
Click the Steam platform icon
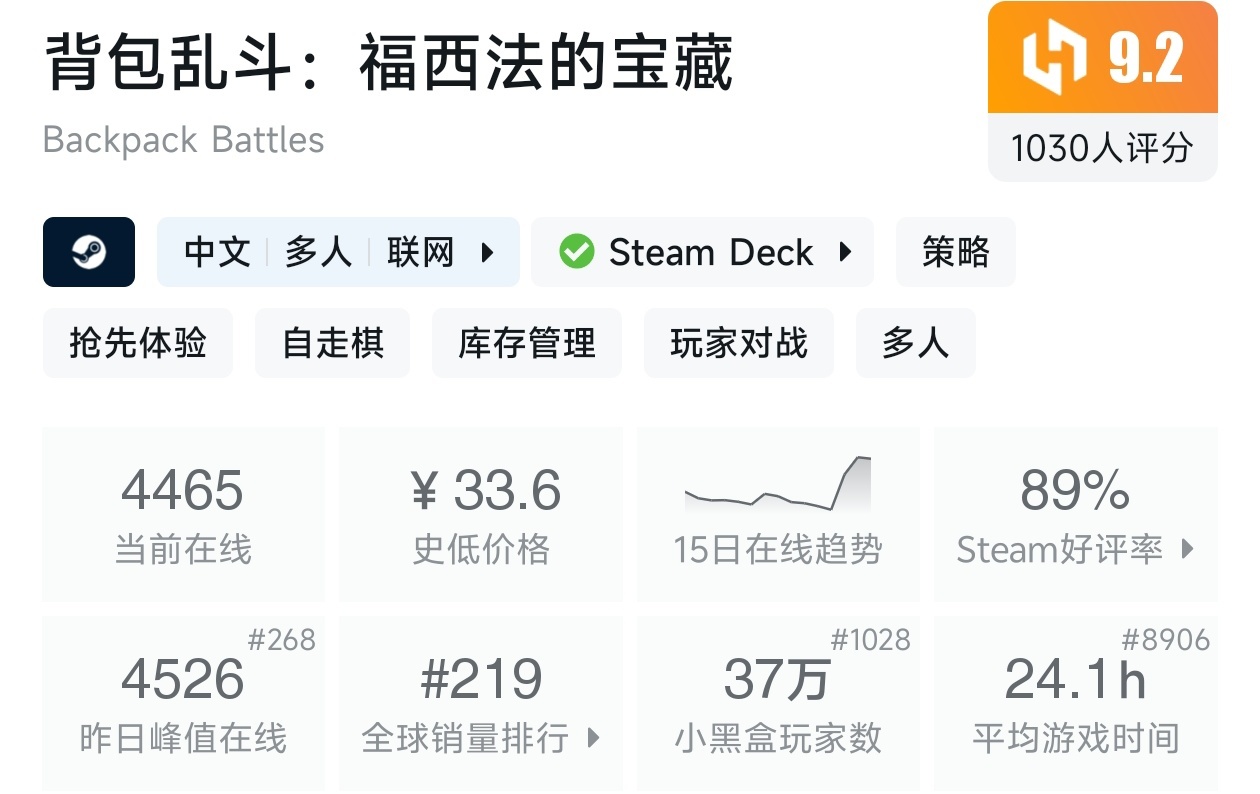click(89, 252)
